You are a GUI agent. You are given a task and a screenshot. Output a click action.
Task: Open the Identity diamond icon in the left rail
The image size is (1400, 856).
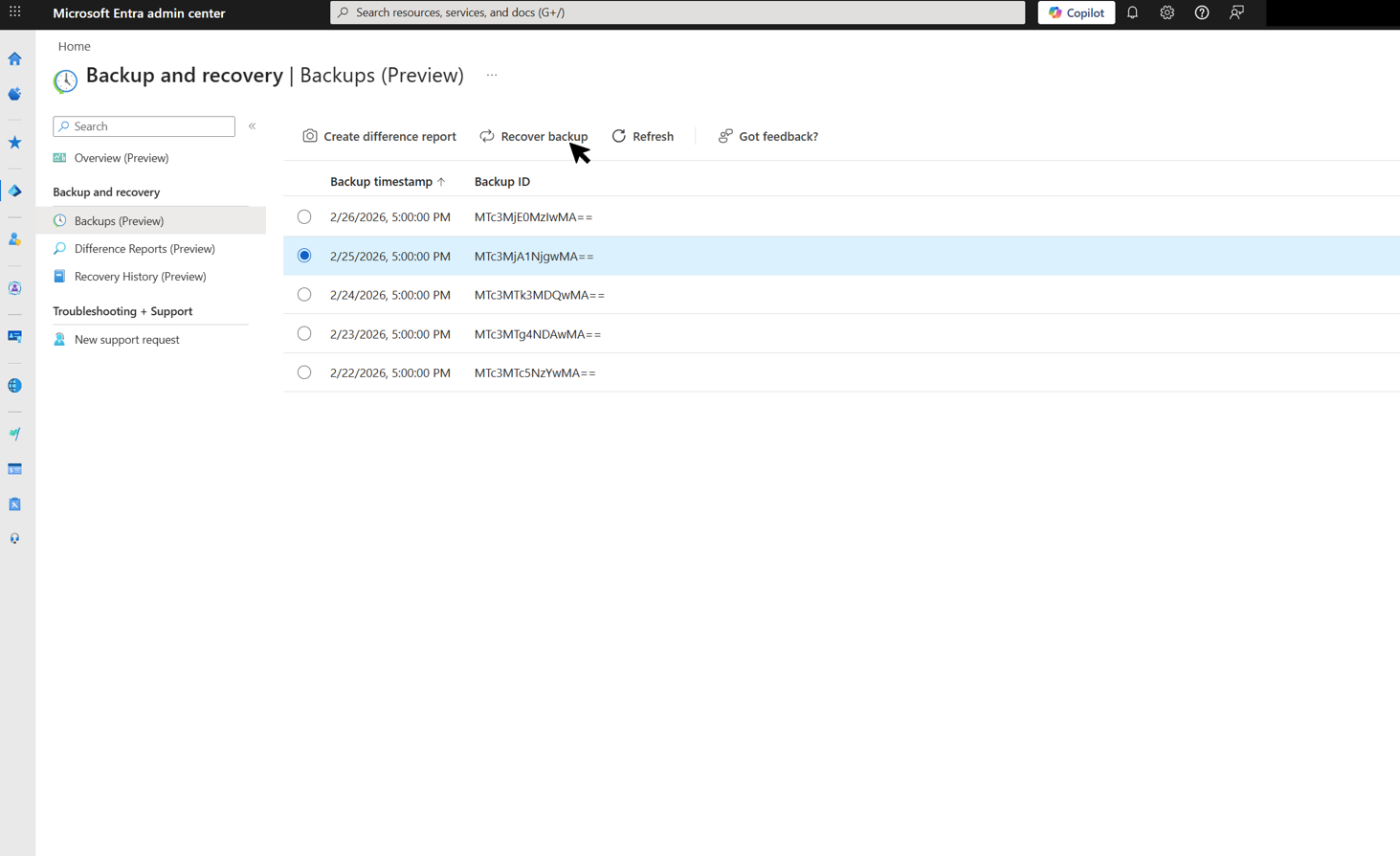pos(14,190)
